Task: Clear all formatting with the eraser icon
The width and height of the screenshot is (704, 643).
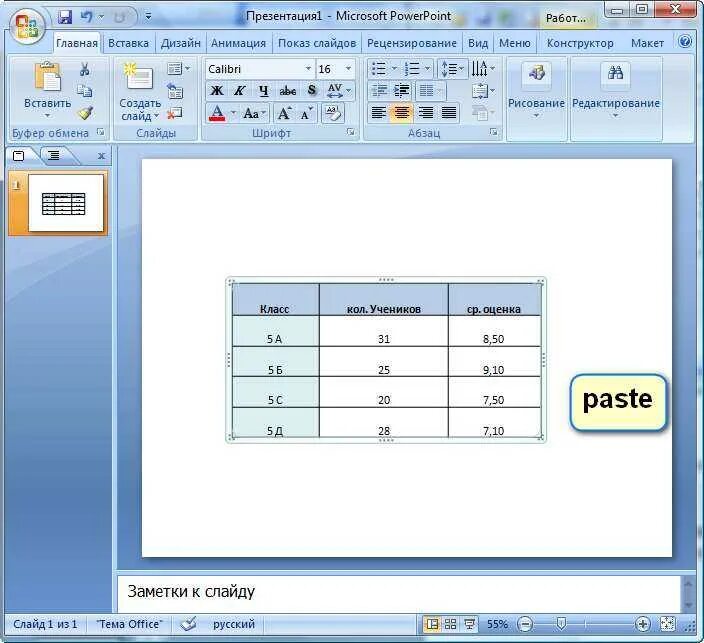Action: pyautogui.click(x=333, y=113)
